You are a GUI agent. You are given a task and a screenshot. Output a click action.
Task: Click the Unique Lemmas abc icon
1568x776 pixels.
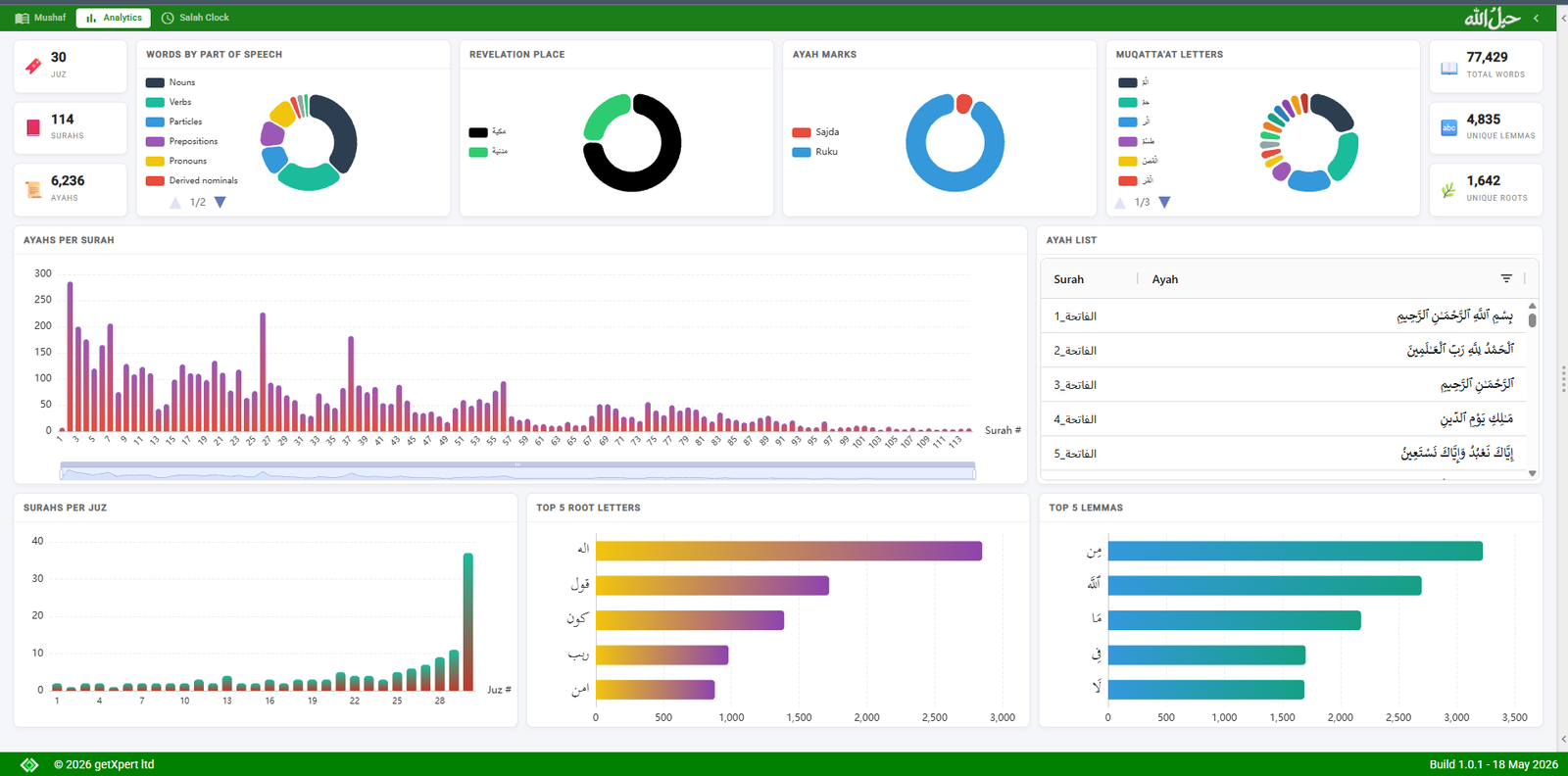[1448, 127]
